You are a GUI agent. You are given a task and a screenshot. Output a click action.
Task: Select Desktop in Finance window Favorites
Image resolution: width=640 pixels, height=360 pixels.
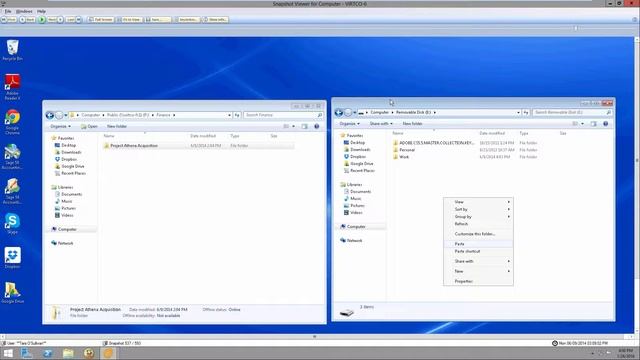coord(68,145)
